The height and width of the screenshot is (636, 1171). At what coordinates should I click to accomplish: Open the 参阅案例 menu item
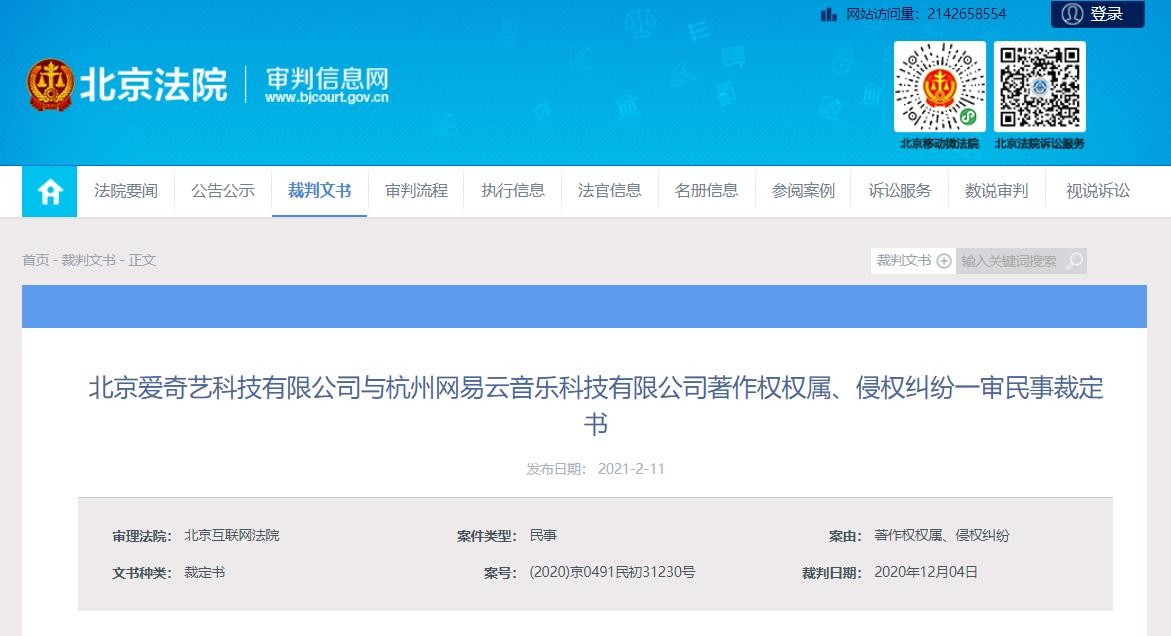click(x=803, y=191)
